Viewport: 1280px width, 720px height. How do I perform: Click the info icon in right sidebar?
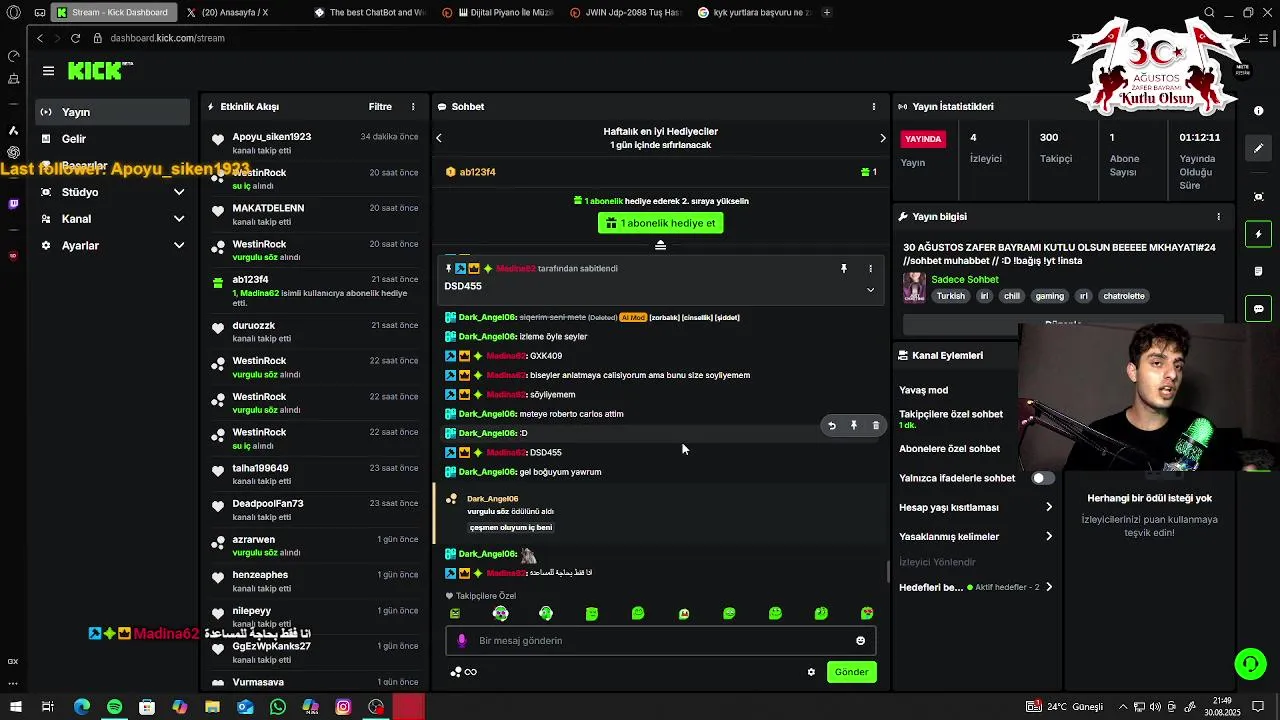[1259, 111]
